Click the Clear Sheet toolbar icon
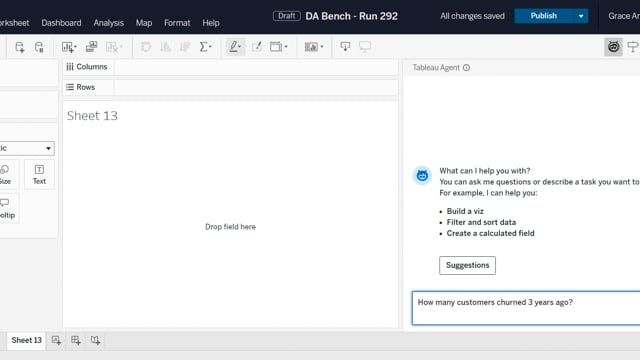The height and width of the screenshot is (360, 640). [x=111, y=47]
